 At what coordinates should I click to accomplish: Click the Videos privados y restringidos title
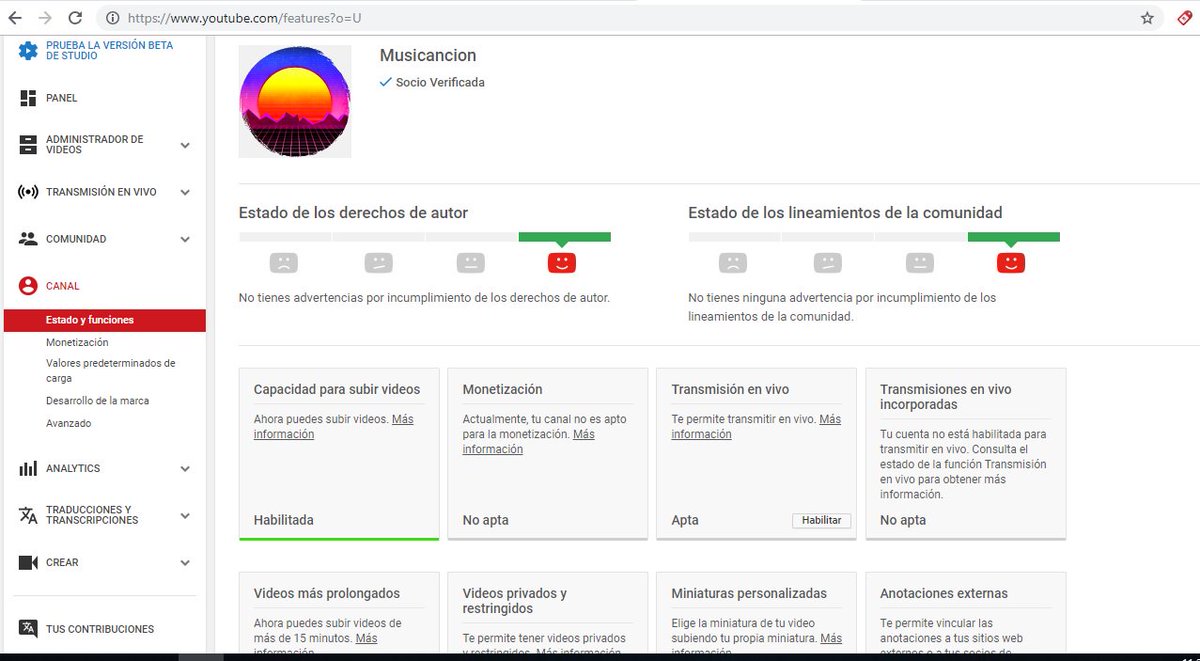[514, 601]
